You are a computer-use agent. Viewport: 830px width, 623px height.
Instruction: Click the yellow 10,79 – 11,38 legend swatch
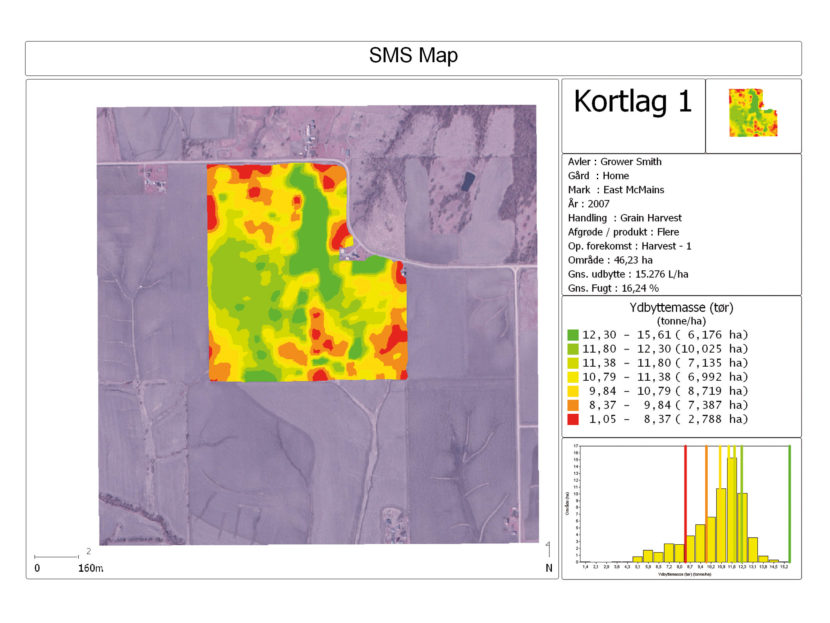[x=573, y=377]
